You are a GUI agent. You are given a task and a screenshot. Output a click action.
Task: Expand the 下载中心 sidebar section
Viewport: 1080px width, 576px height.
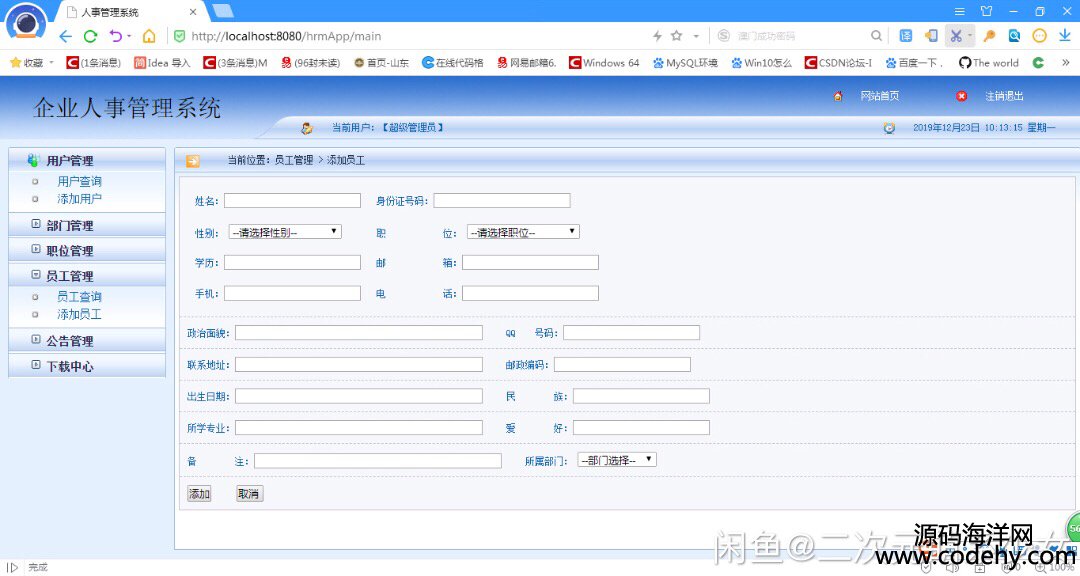[x=70, y=366]
